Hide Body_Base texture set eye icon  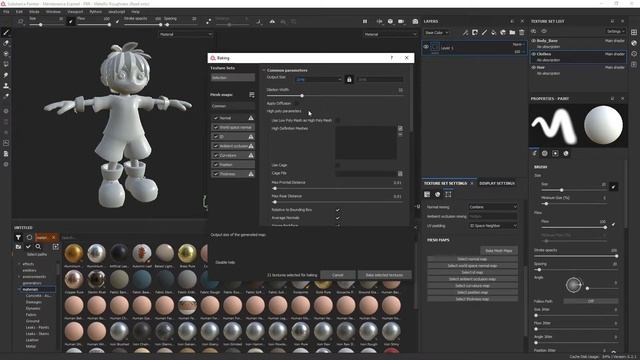pos(533,41)
